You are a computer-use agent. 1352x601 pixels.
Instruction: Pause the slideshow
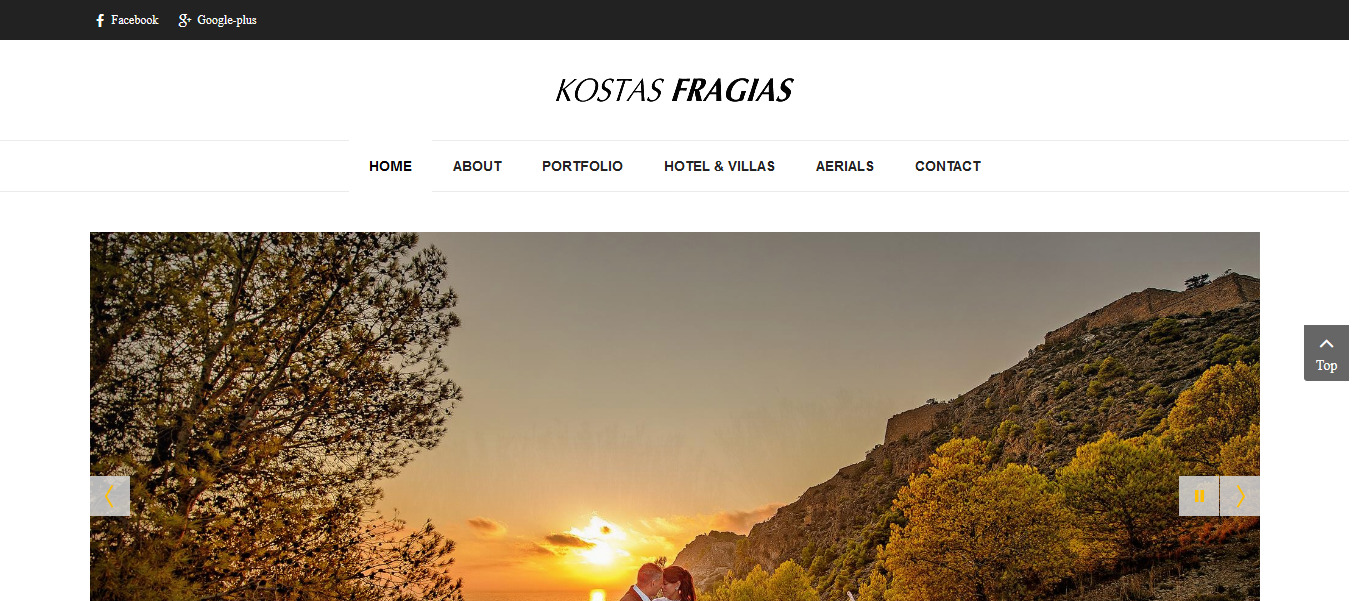tap(1199, 496)
